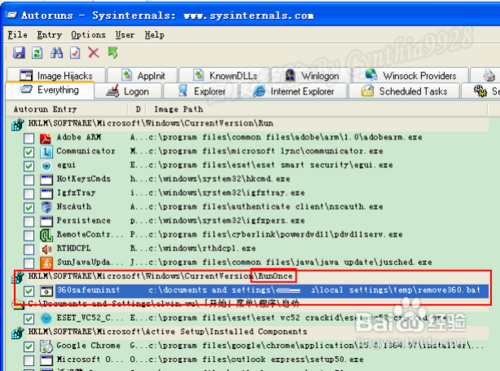Uncheck the NscAuth checkbox
500x371 pixels.
click(29, 207)
